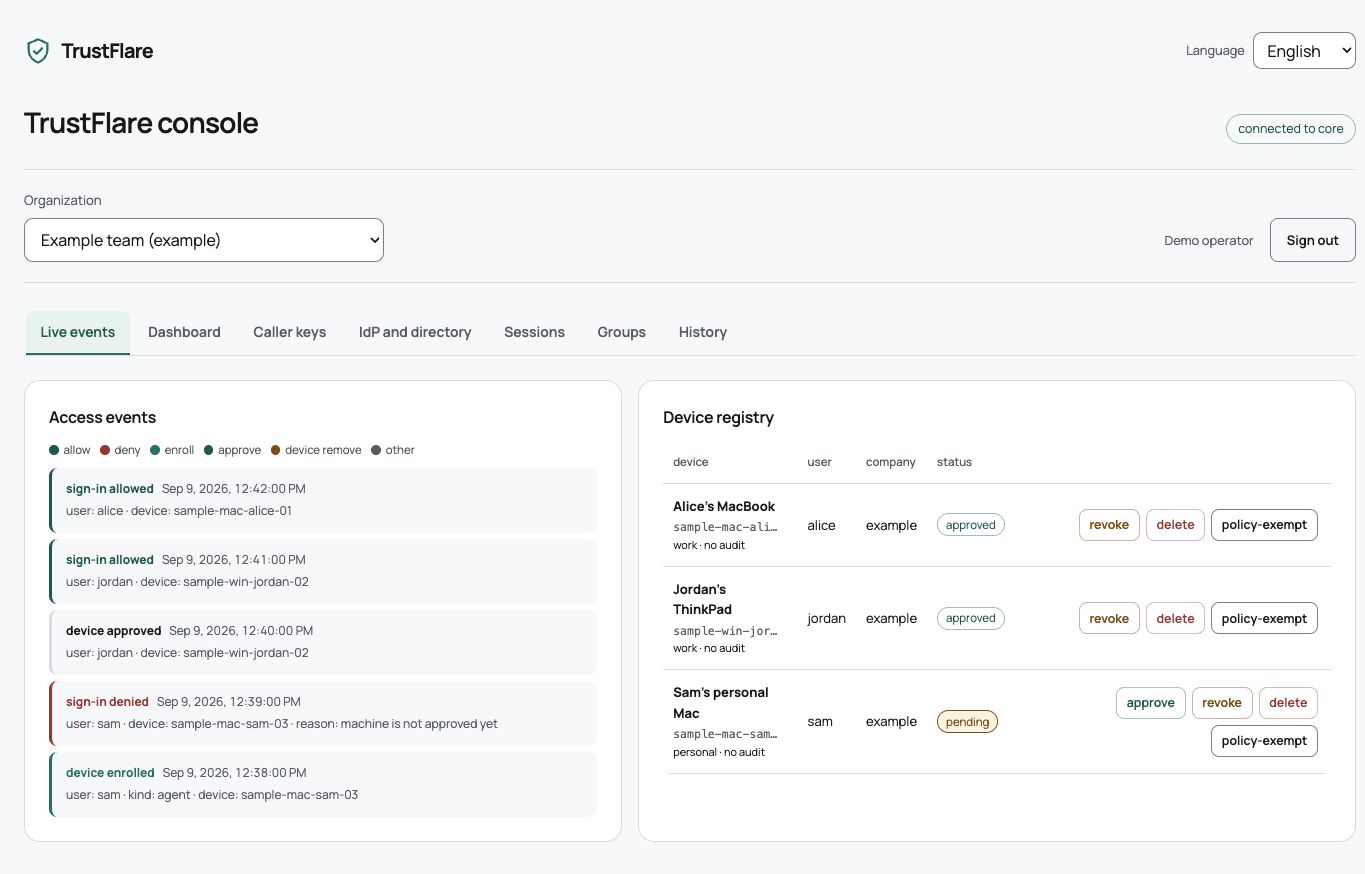Click the device remove legend brown dot

click(x=276, y=450)
